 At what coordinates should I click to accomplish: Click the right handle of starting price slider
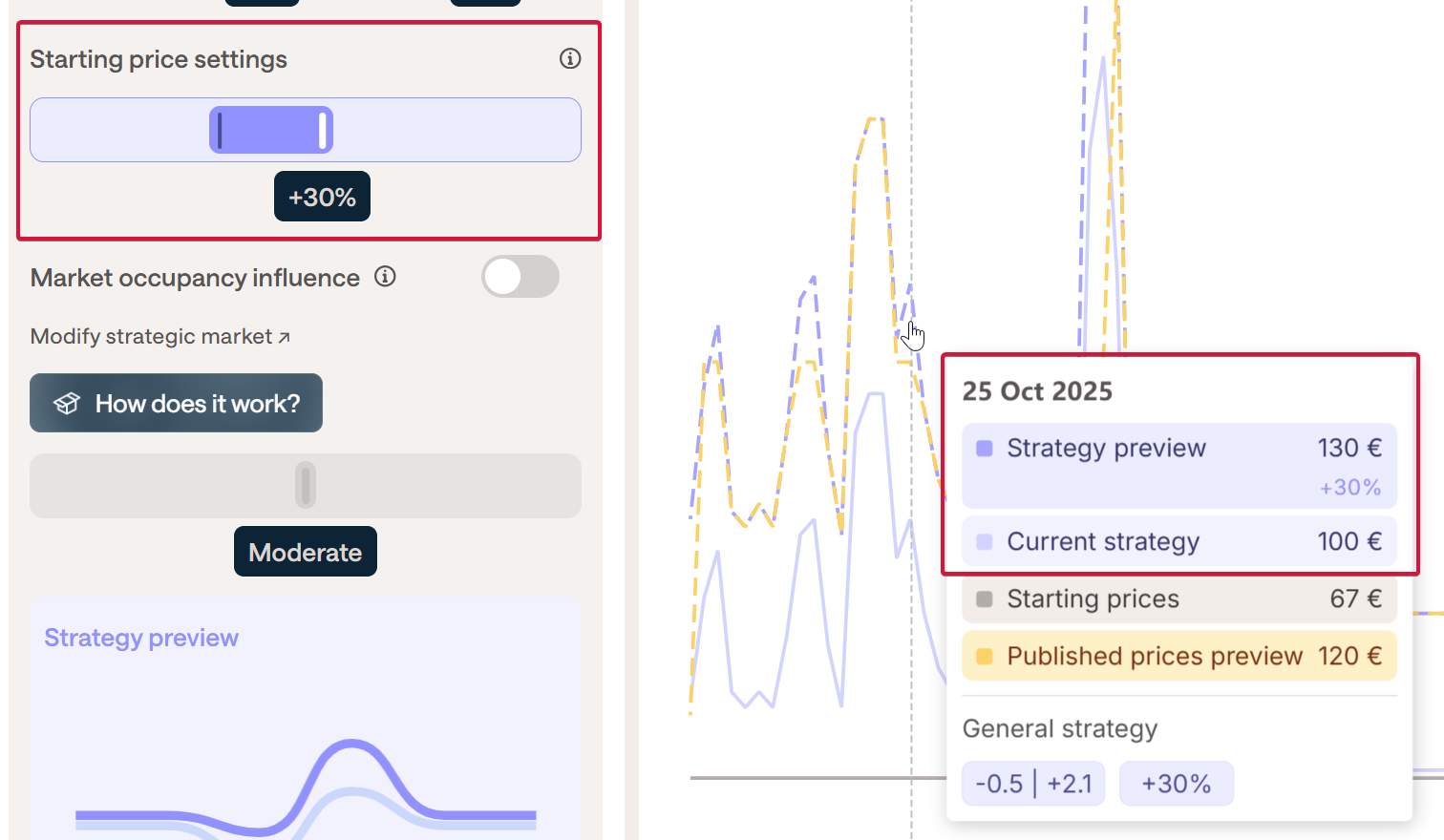point(324,130)
